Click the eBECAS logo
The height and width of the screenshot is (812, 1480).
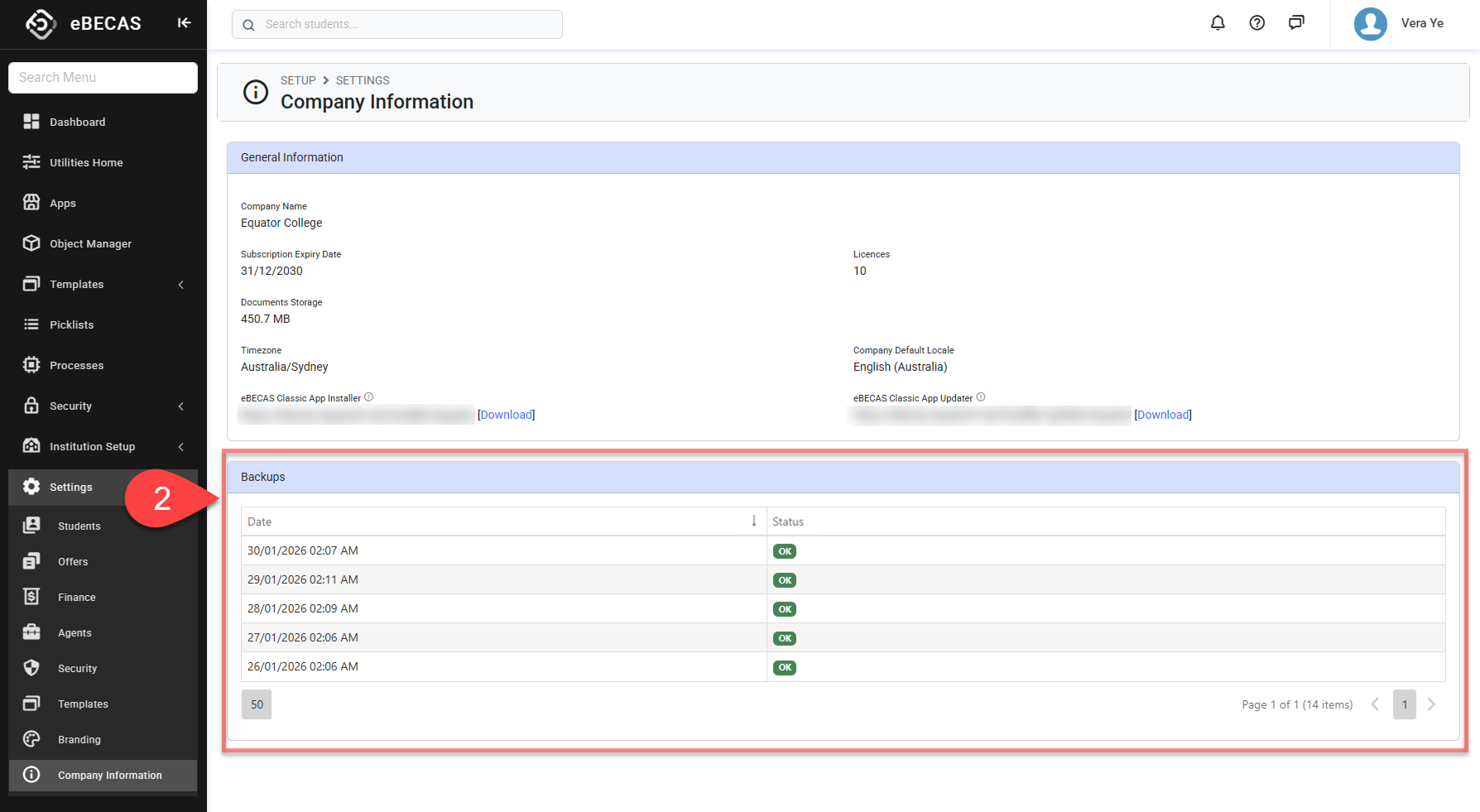[x=41, y=23]
